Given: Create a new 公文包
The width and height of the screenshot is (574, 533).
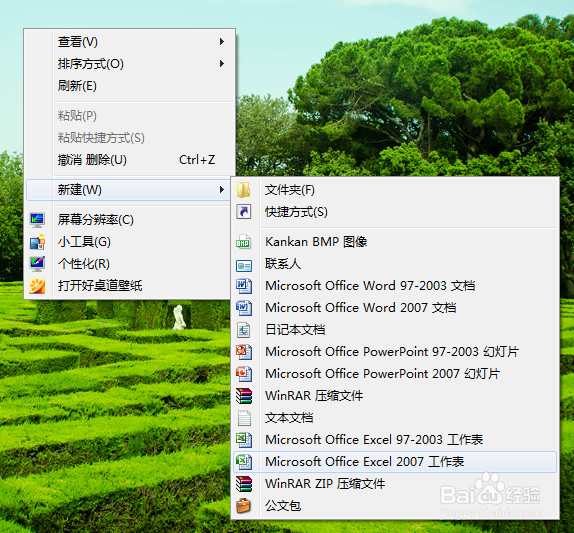Looking at the screenshot, I should click(x=395, y=506).
